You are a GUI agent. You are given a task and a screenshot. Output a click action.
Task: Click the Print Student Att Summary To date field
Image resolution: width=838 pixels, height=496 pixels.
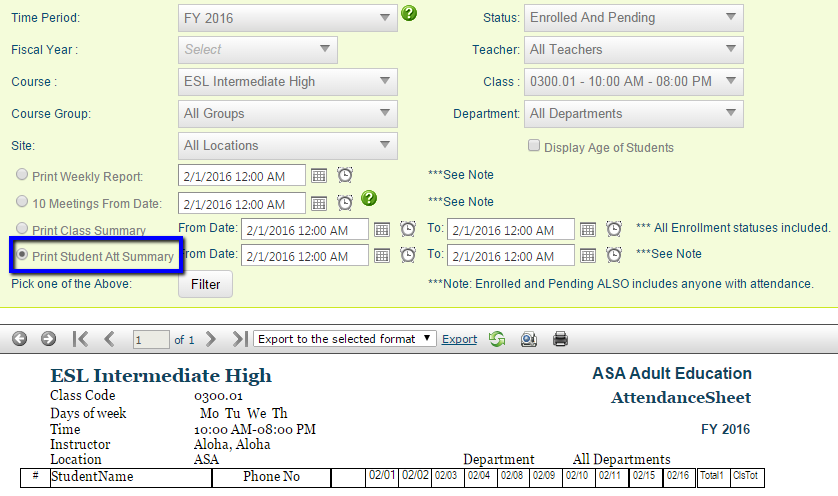point(510,255)
